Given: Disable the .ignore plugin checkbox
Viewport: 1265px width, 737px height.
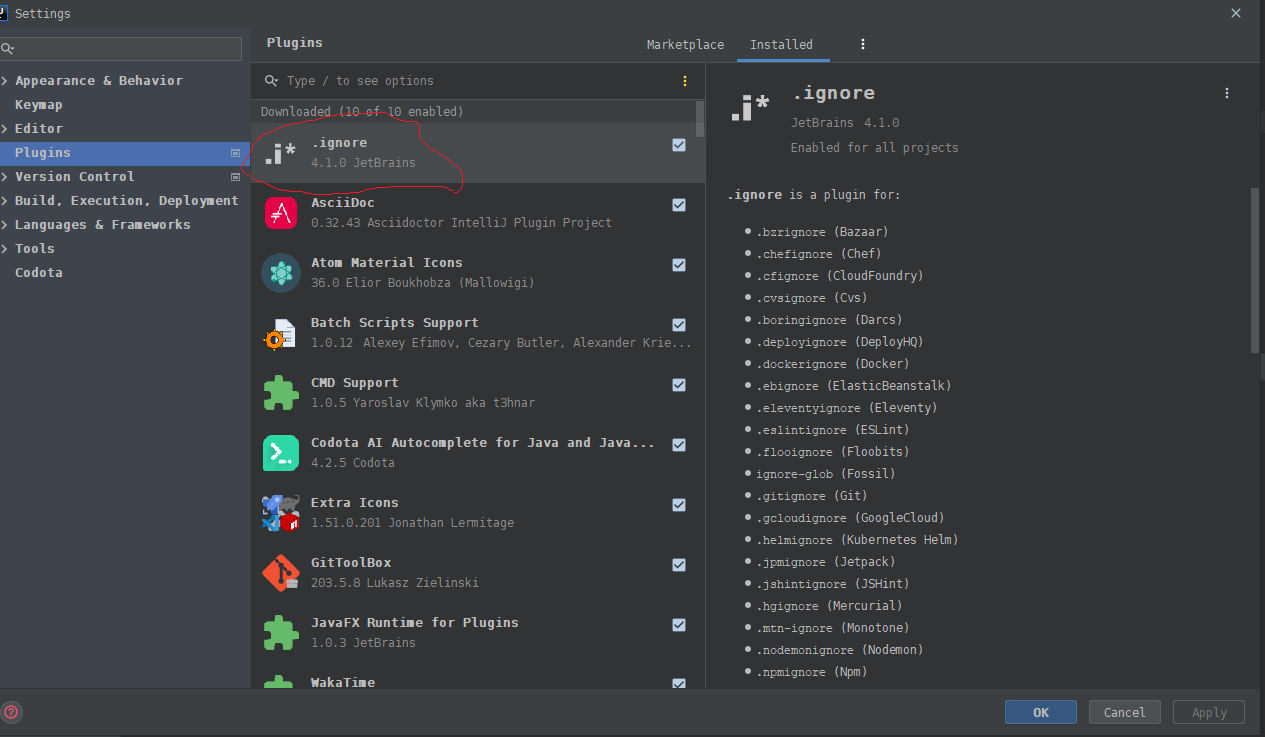Looking at the screenshot, I should 679,145.
